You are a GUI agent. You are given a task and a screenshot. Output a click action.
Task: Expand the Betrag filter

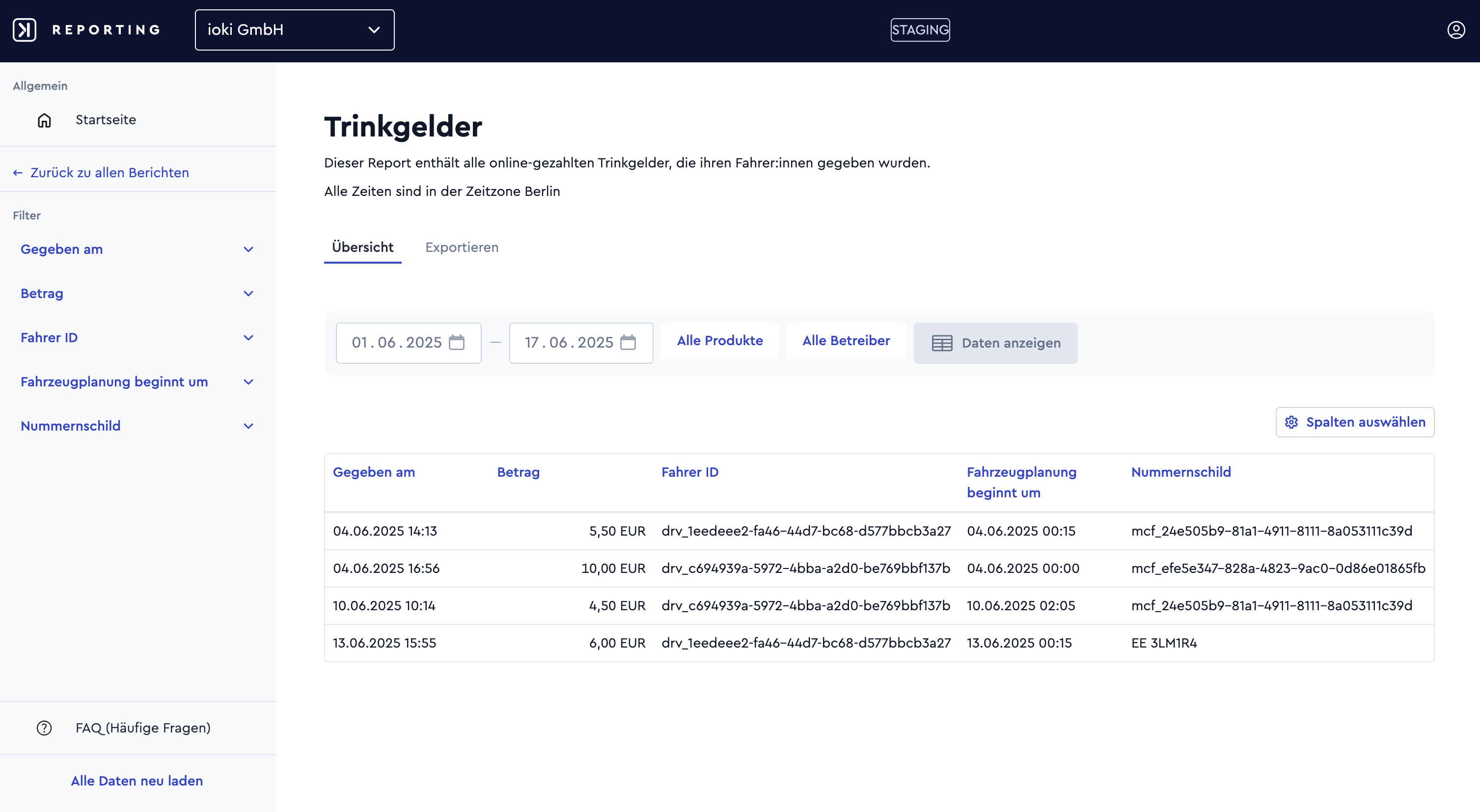(x=138, y=294)
